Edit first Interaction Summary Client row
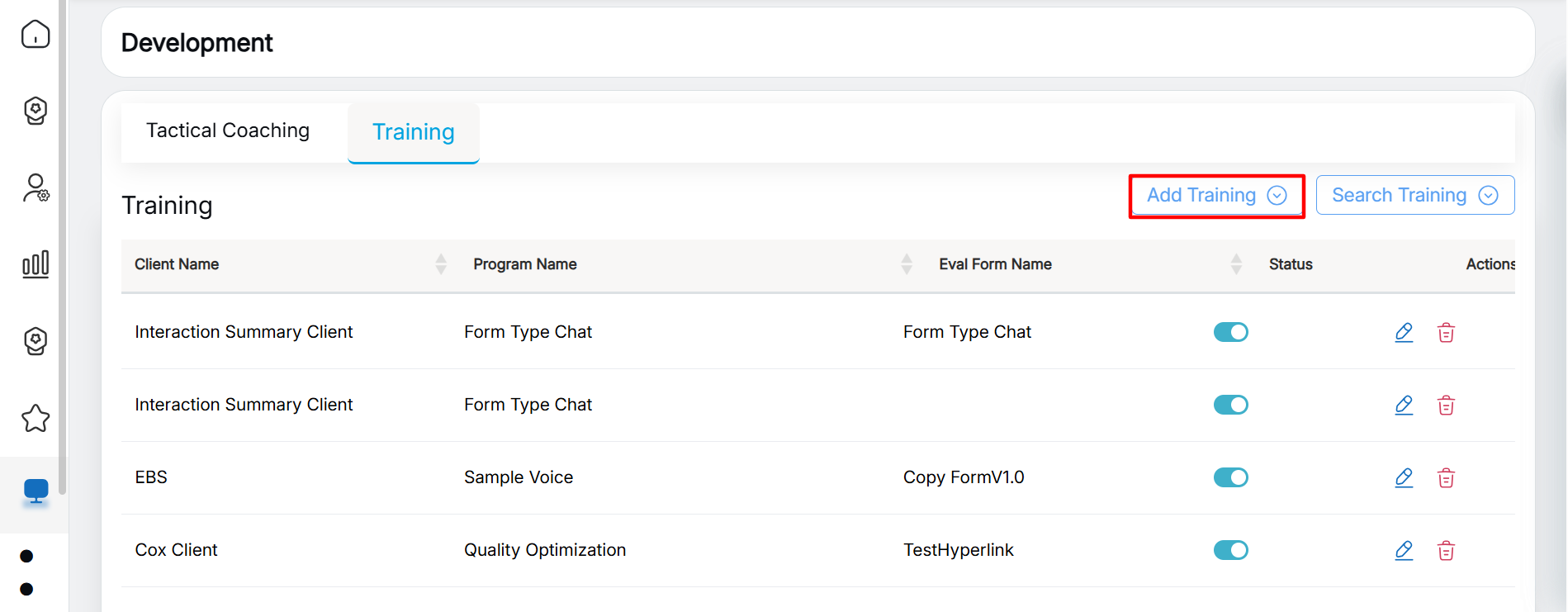The width and height of the screenshot is (1568, 612). 1404,332
